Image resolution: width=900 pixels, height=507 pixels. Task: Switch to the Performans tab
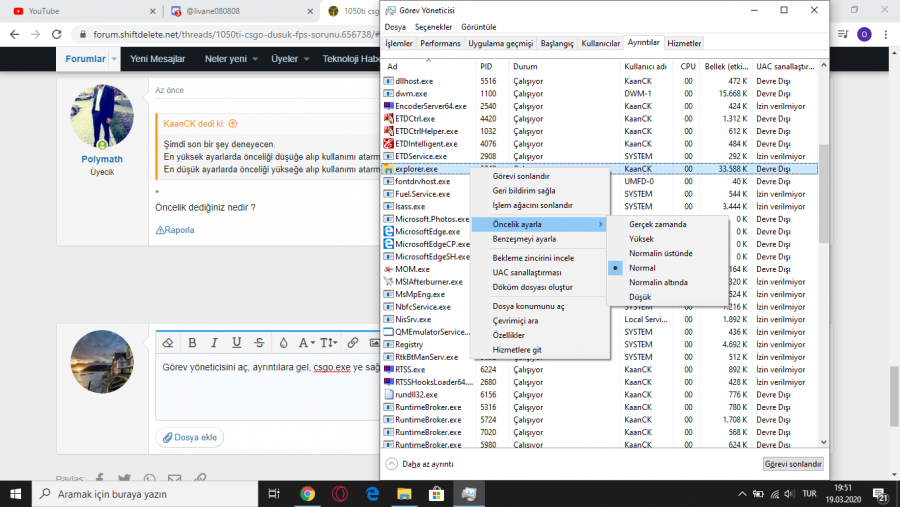pos(440,44)
